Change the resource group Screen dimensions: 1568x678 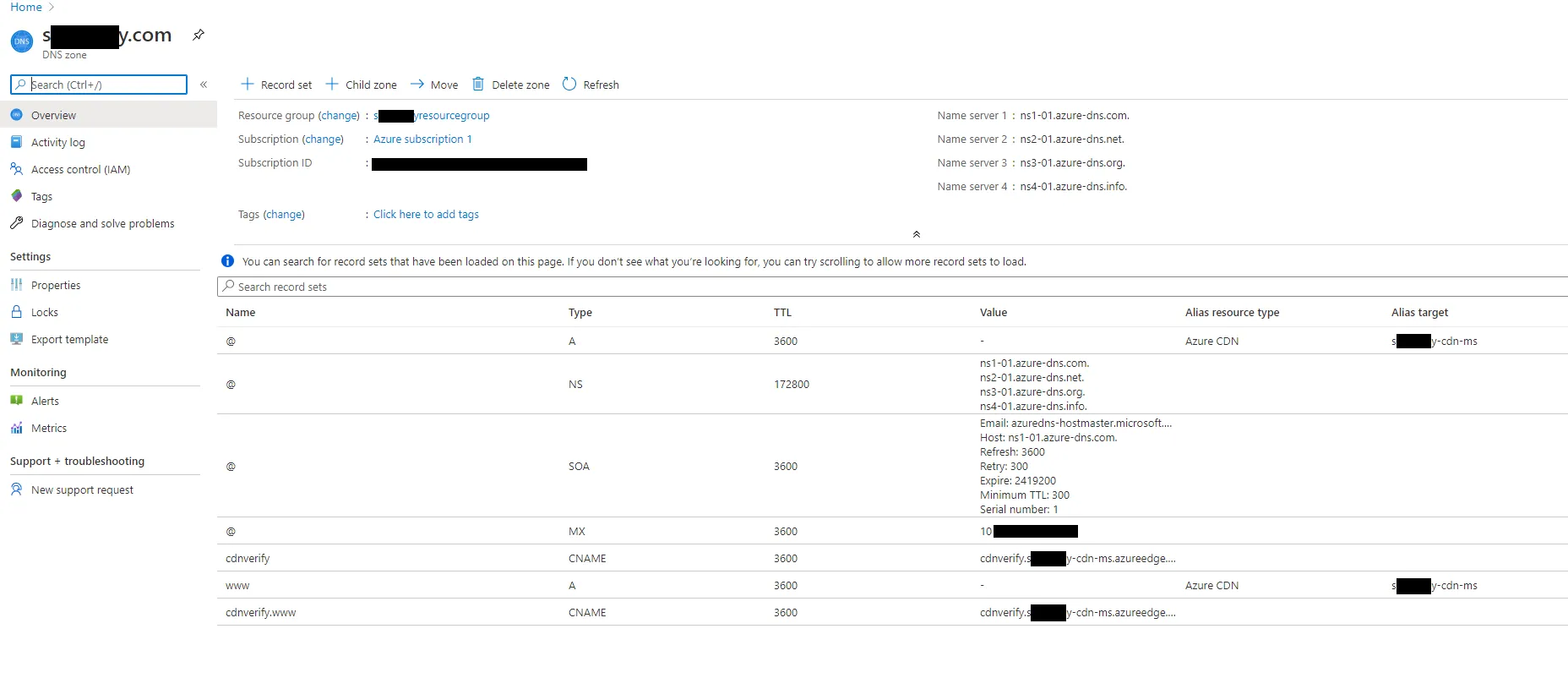(x=339, y=115)
